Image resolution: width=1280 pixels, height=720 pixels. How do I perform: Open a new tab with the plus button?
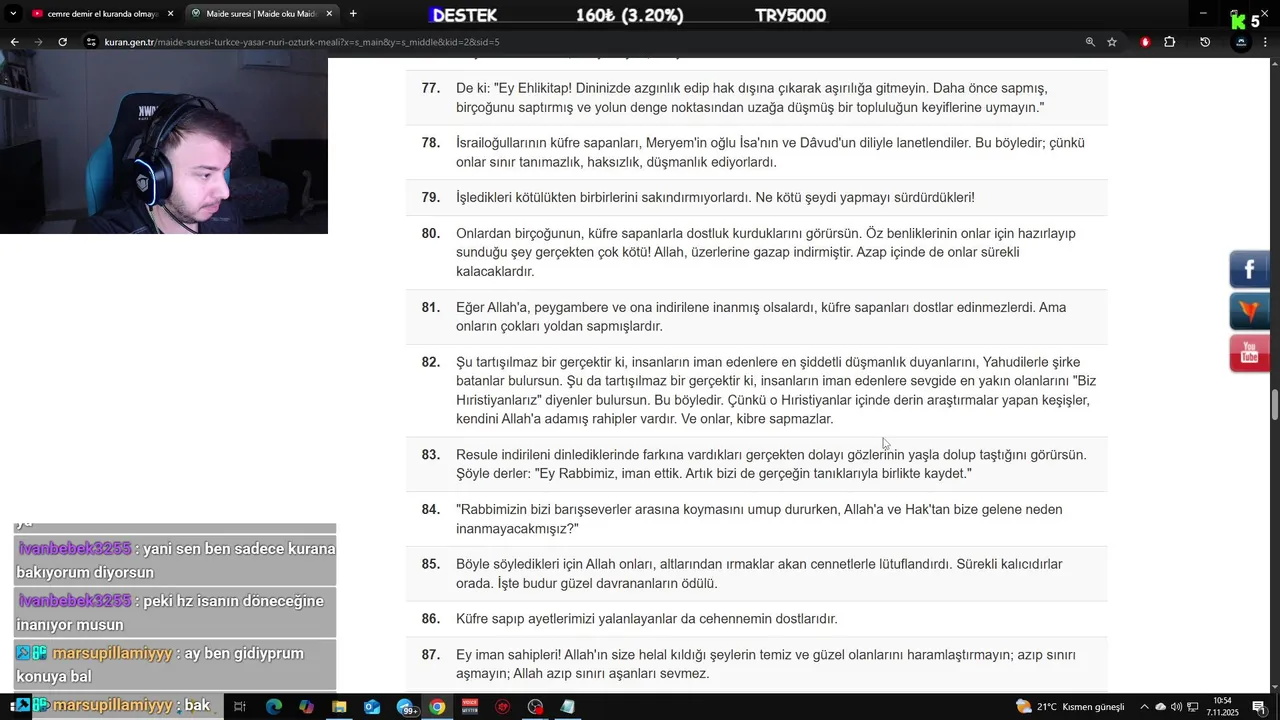pos(353,14)
